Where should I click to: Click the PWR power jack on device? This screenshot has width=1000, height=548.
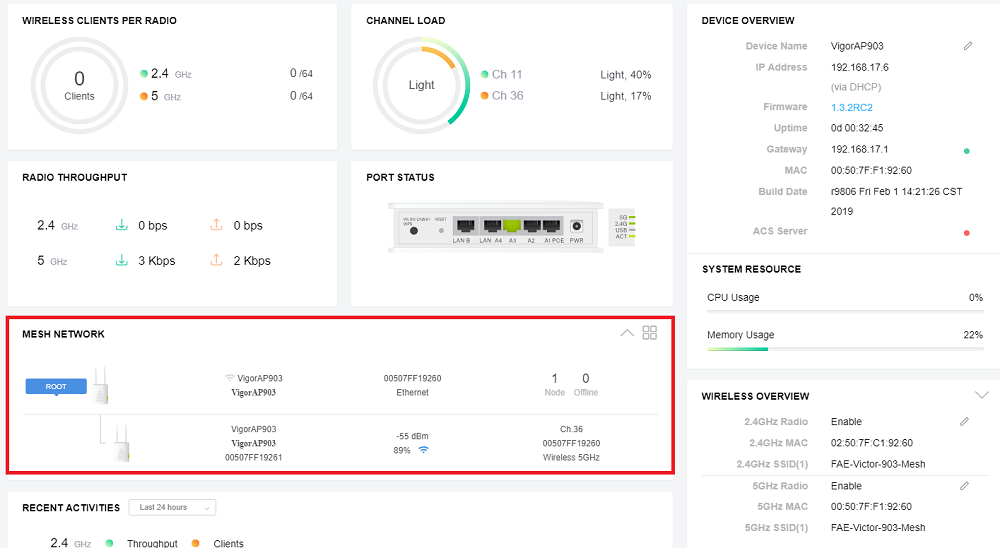pyautogui.click(x=577, y=226)
